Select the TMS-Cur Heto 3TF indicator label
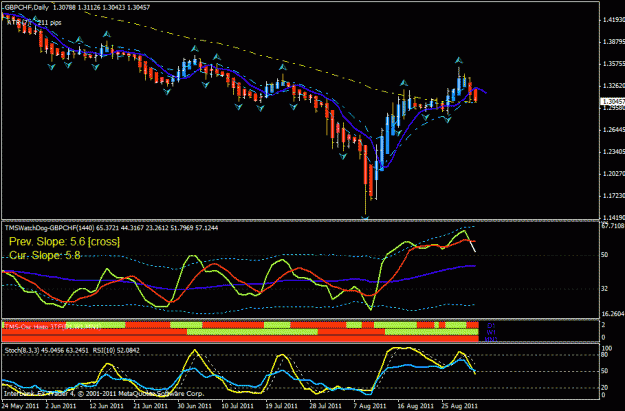Image resolution: width=625 pixels, height=411 pixels. pyautogui.click(x=53, y=327)
